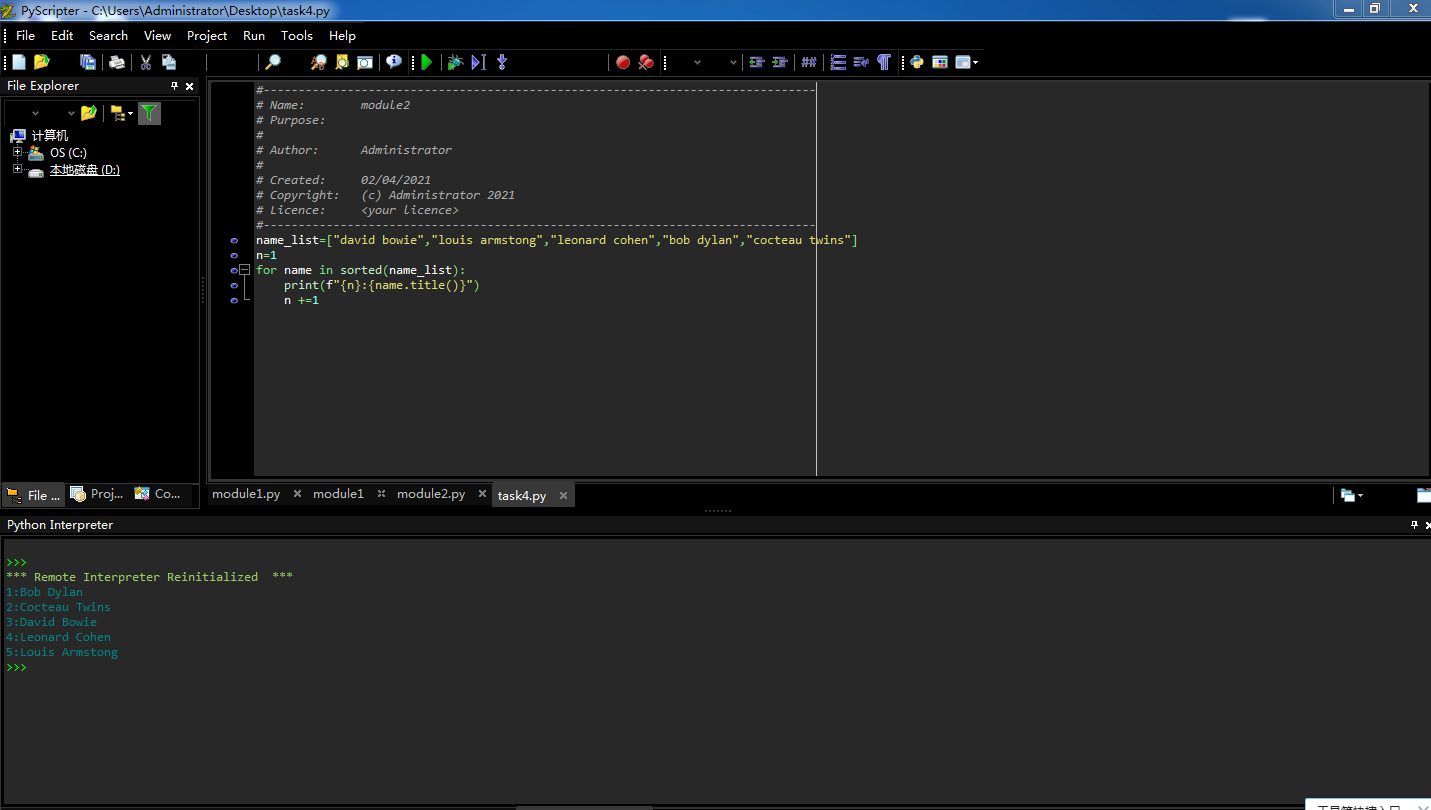
Task: Close the File Explorer panel
Action: pos(190,86)
